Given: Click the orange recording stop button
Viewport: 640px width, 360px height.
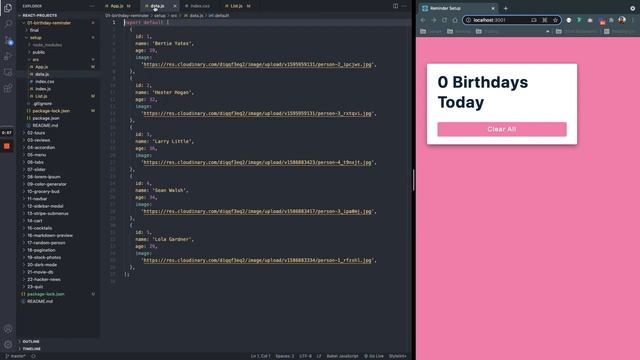Looking at the screenshot, I should [x=7, y=146].
